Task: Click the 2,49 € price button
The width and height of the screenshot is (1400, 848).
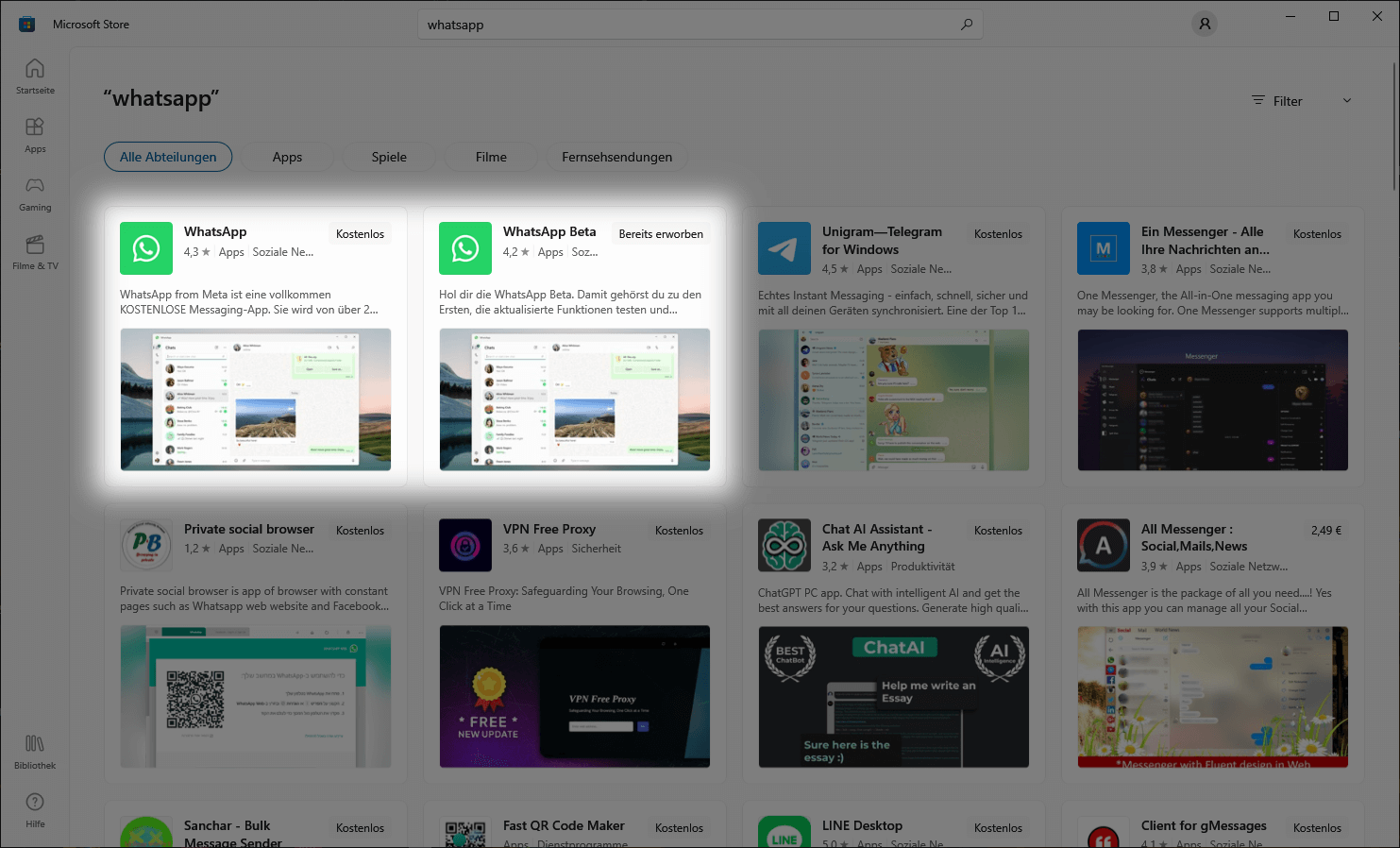Action: pos(1326,531)
